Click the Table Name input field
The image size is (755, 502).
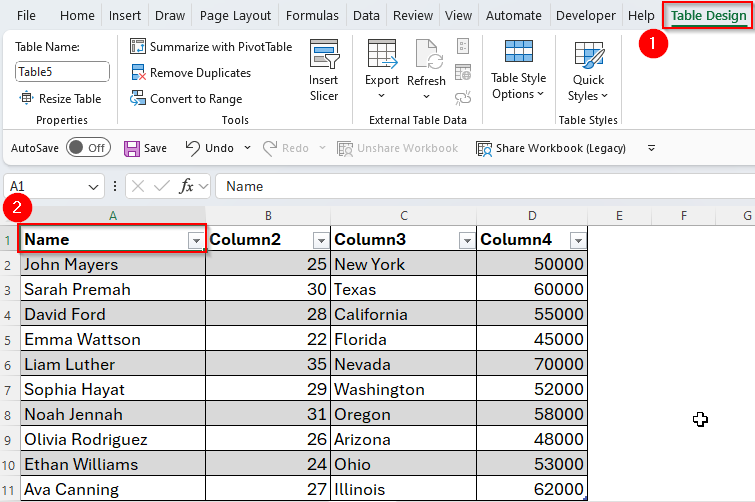coord(62,71)
